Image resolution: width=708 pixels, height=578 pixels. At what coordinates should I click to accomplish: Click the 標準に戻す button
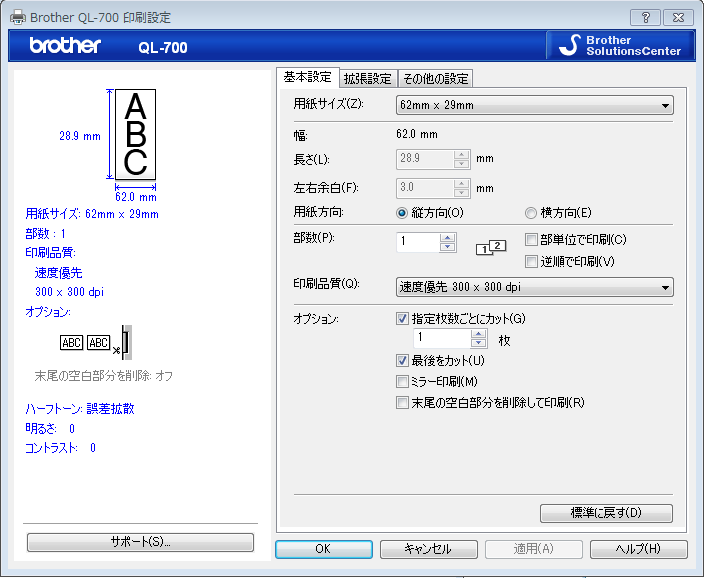click(606, 513)
